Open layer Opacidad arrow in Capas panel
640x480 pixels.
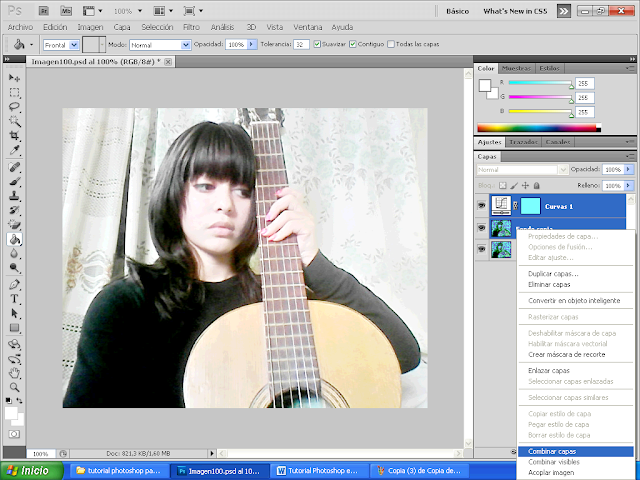[x=629, y=169]
